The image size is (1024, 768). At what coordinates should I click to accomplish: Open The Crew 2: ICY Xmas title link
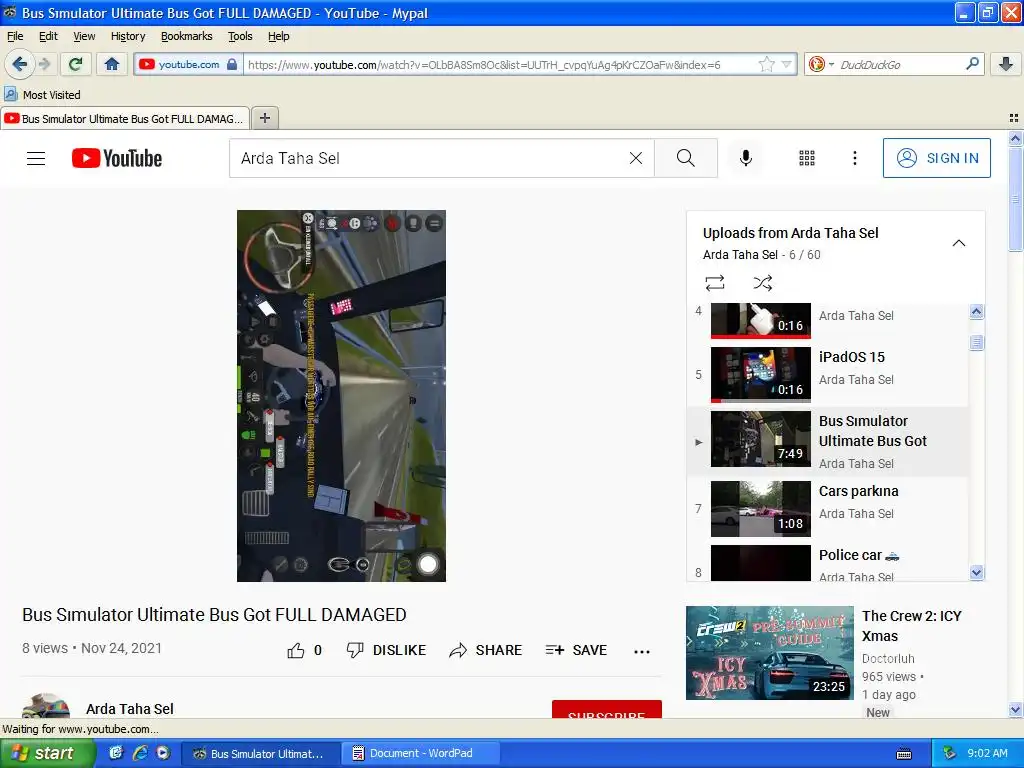click(x=912, y=626)
